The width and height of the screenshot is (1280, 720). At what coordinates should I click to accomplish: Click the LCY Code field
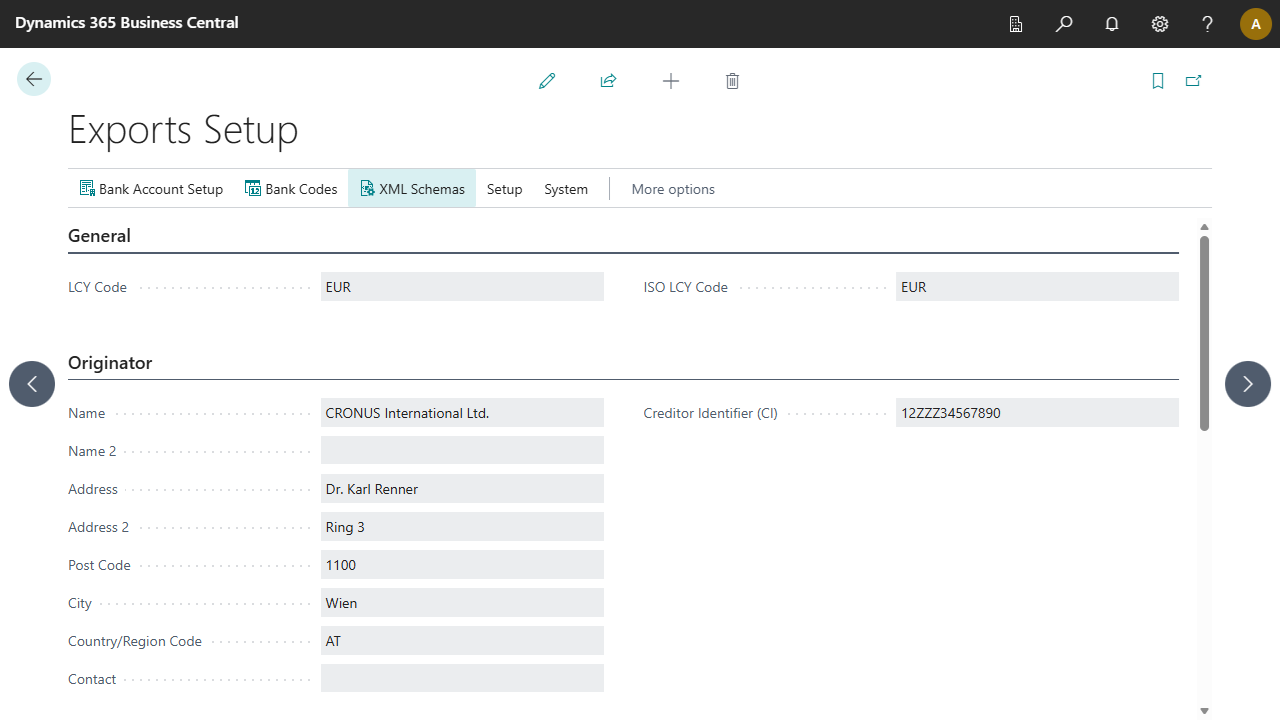pyautogui.click(x=462, y=287)
